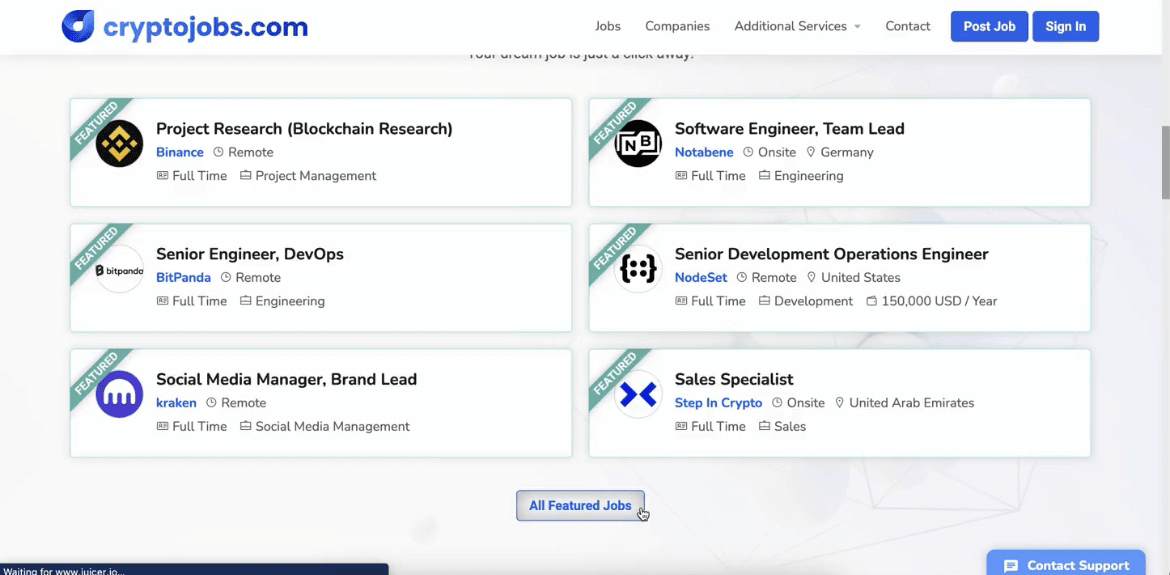Screen dimensions: 1170x575
Task: Expand the Additional Services dropdown
Action: [x=798, y=26]
